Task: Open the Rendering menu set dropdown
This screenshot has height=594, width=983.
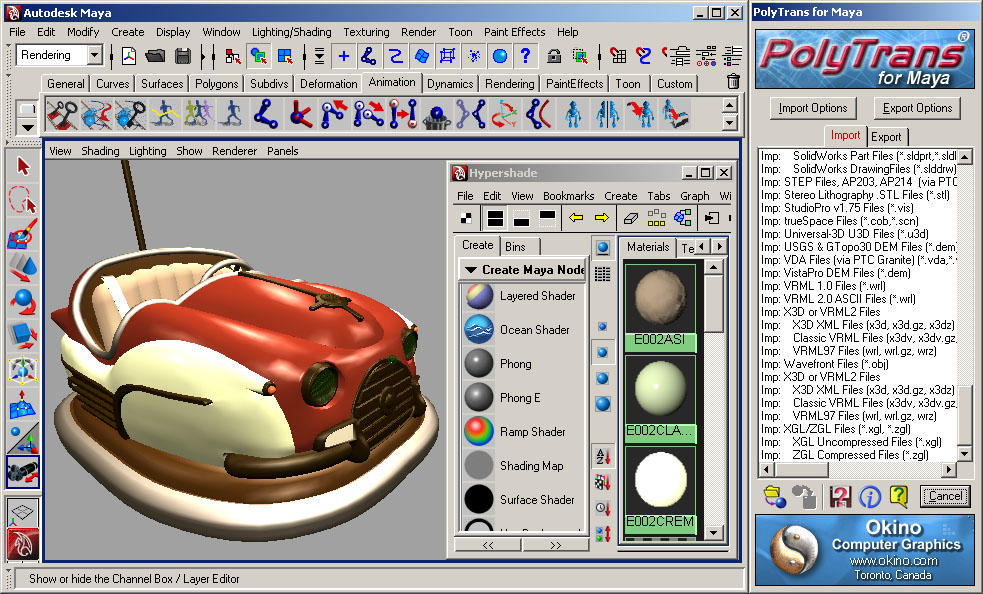Action: coord(95,56)
